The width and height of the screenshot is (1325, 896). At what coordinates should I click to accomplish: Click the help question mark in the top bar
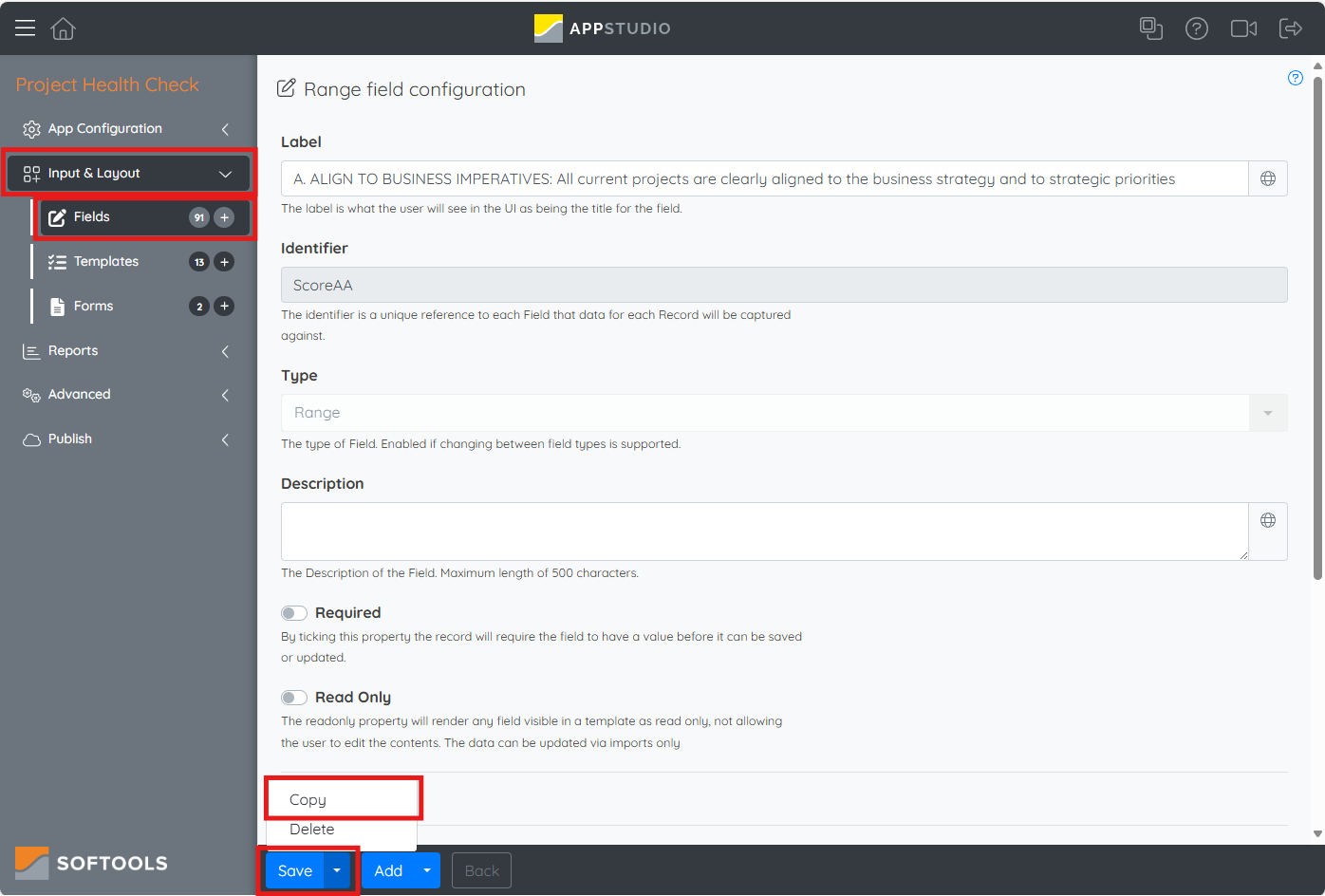(x=1197, y=28)
